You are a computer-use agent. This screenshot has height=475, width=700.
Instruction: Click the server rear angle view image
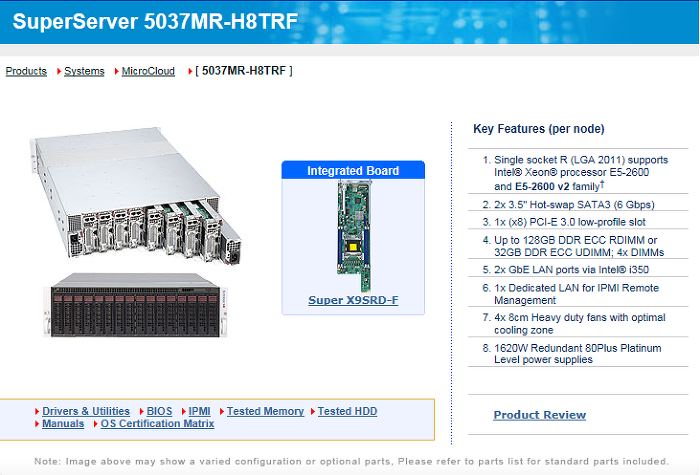click(136, 196)
